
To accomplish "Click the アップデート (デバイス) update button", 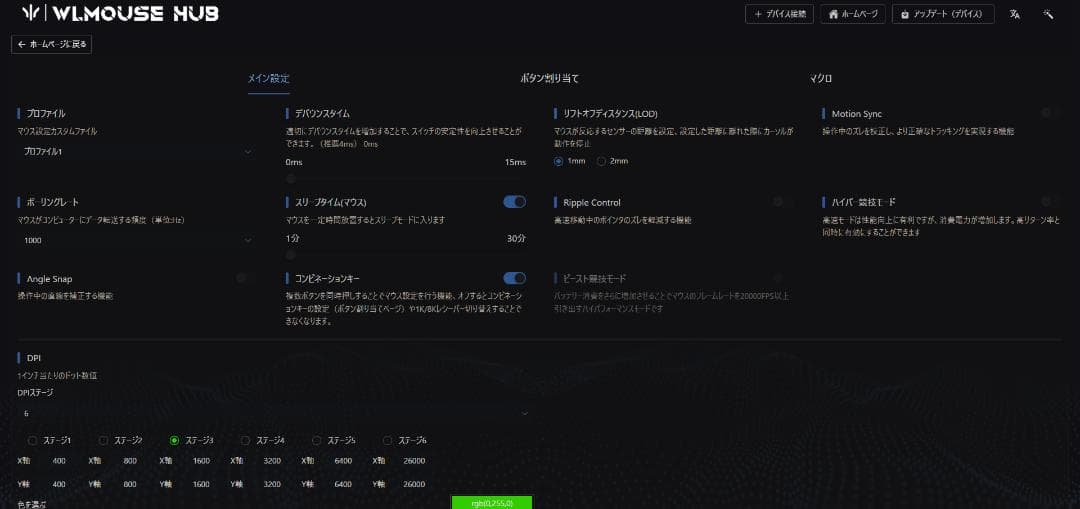I will pyautogui.click(x=943, y=14).
